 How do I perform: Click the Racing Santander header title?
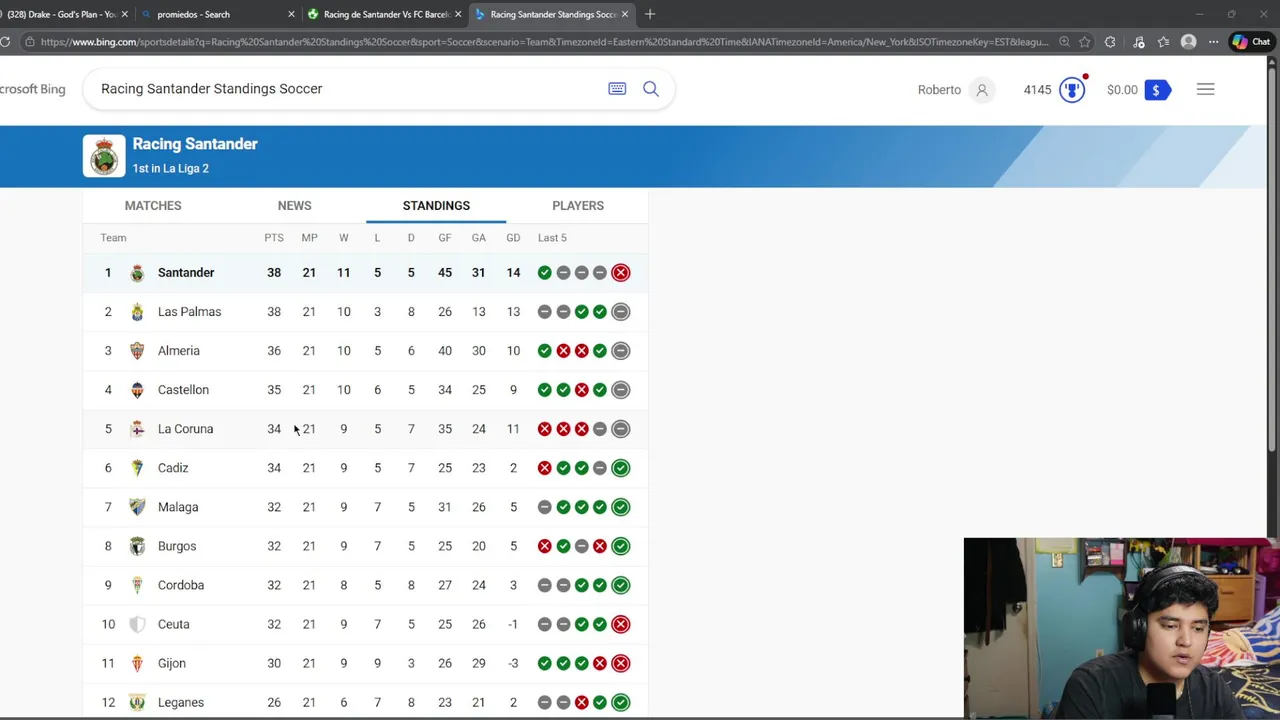[195, 144]
